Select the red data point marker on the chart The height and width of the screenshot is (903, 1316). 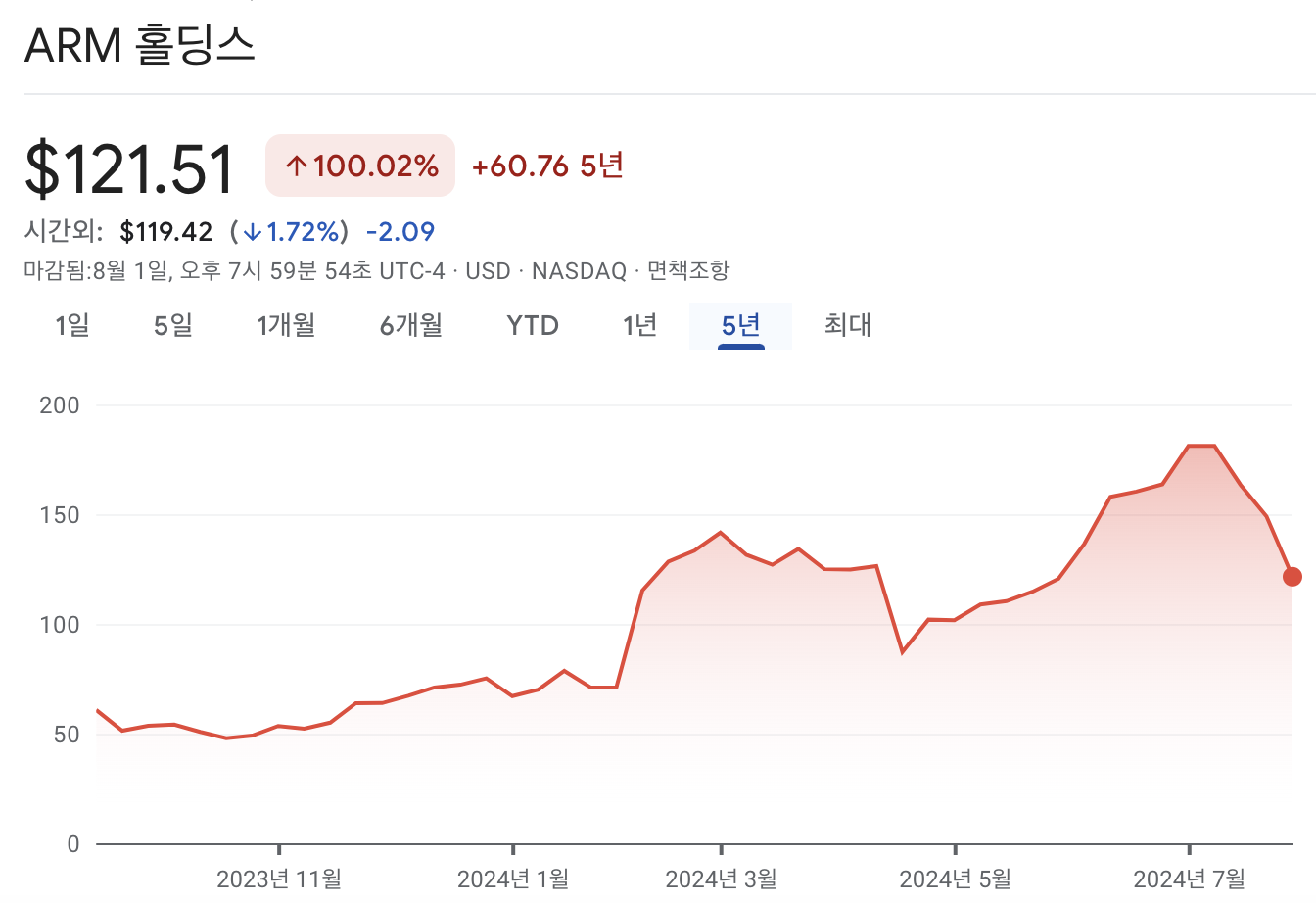point(1292,577)
